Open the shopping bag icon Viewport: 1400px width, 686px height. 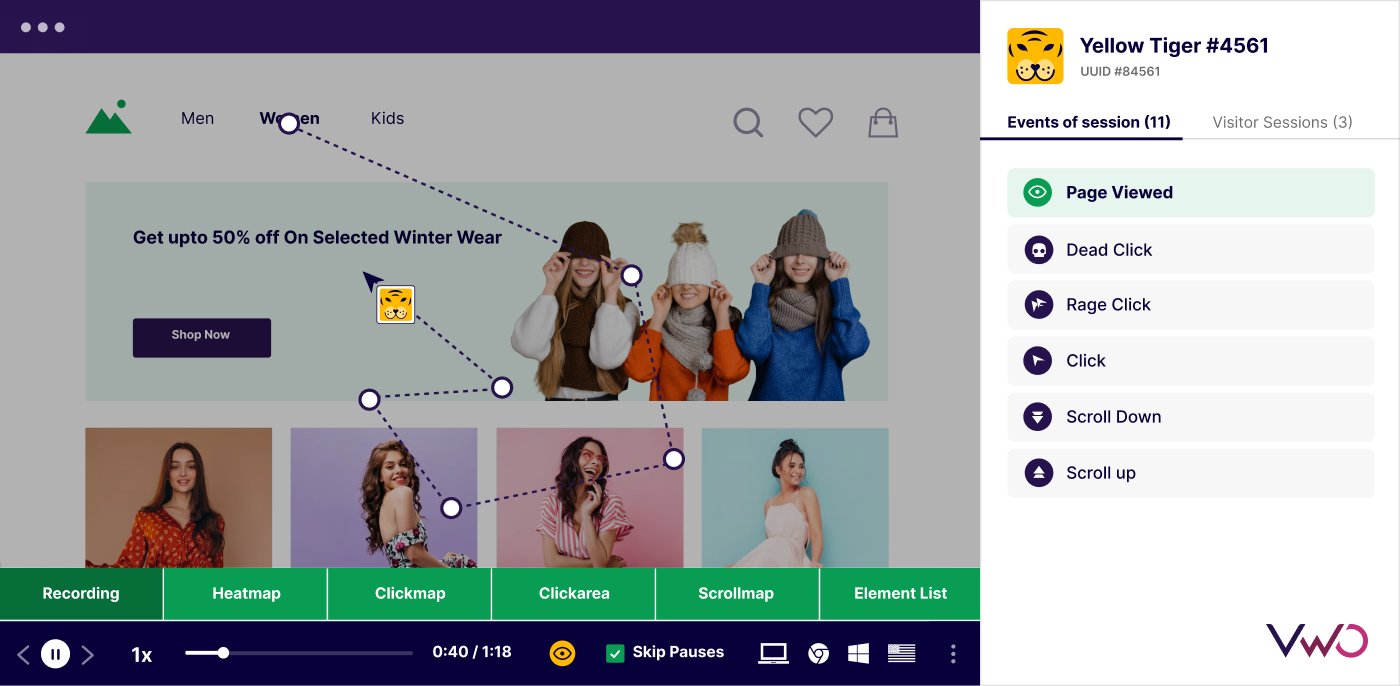click(x=883, y=122)
